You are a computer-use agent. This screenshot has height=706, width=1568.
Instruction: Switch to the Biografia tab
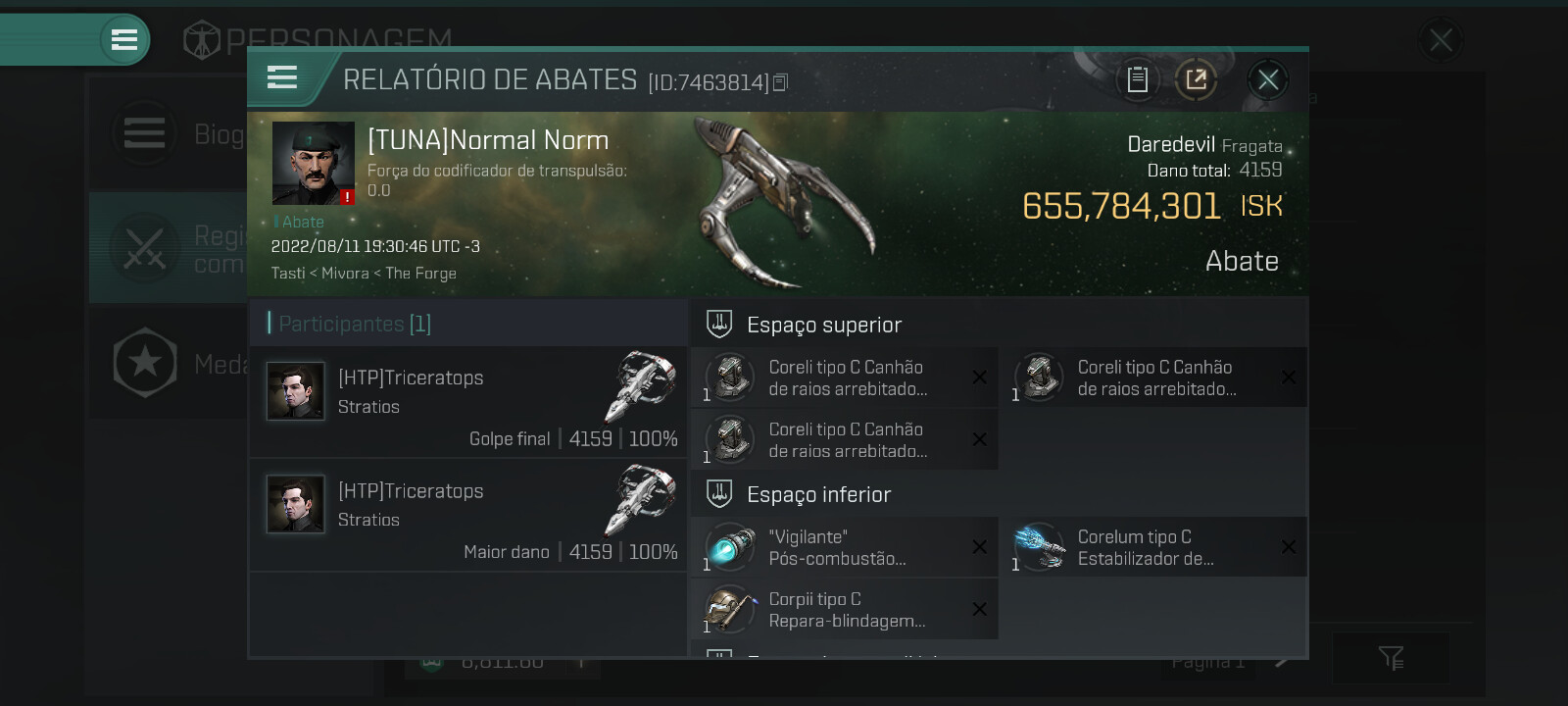[167, 134]
